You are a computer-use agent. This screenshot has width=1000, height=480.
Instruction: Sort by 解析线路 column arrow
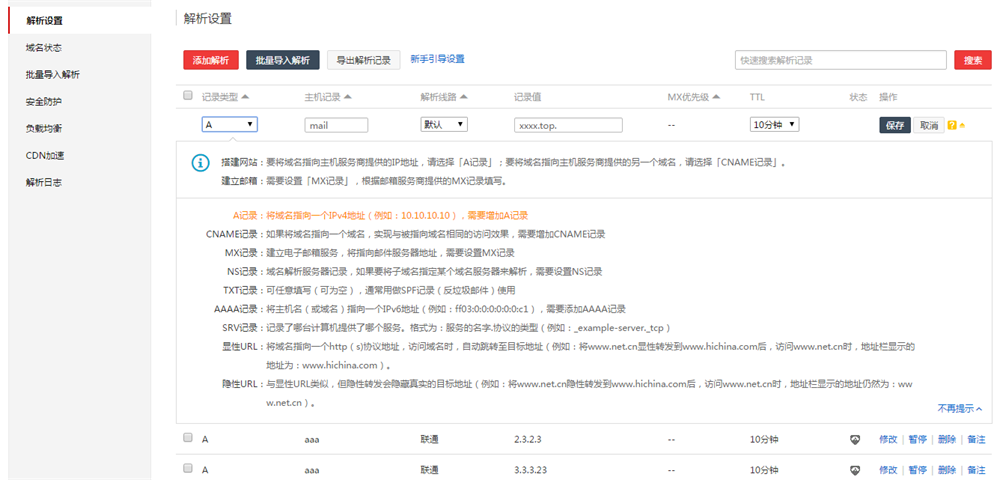(464, 97)
